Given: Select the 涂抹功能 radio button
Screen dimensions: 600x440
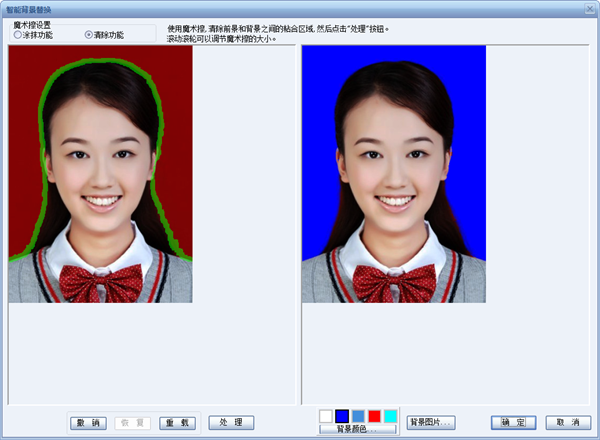Looking at the screenshot, I should (x=33, y=35).
